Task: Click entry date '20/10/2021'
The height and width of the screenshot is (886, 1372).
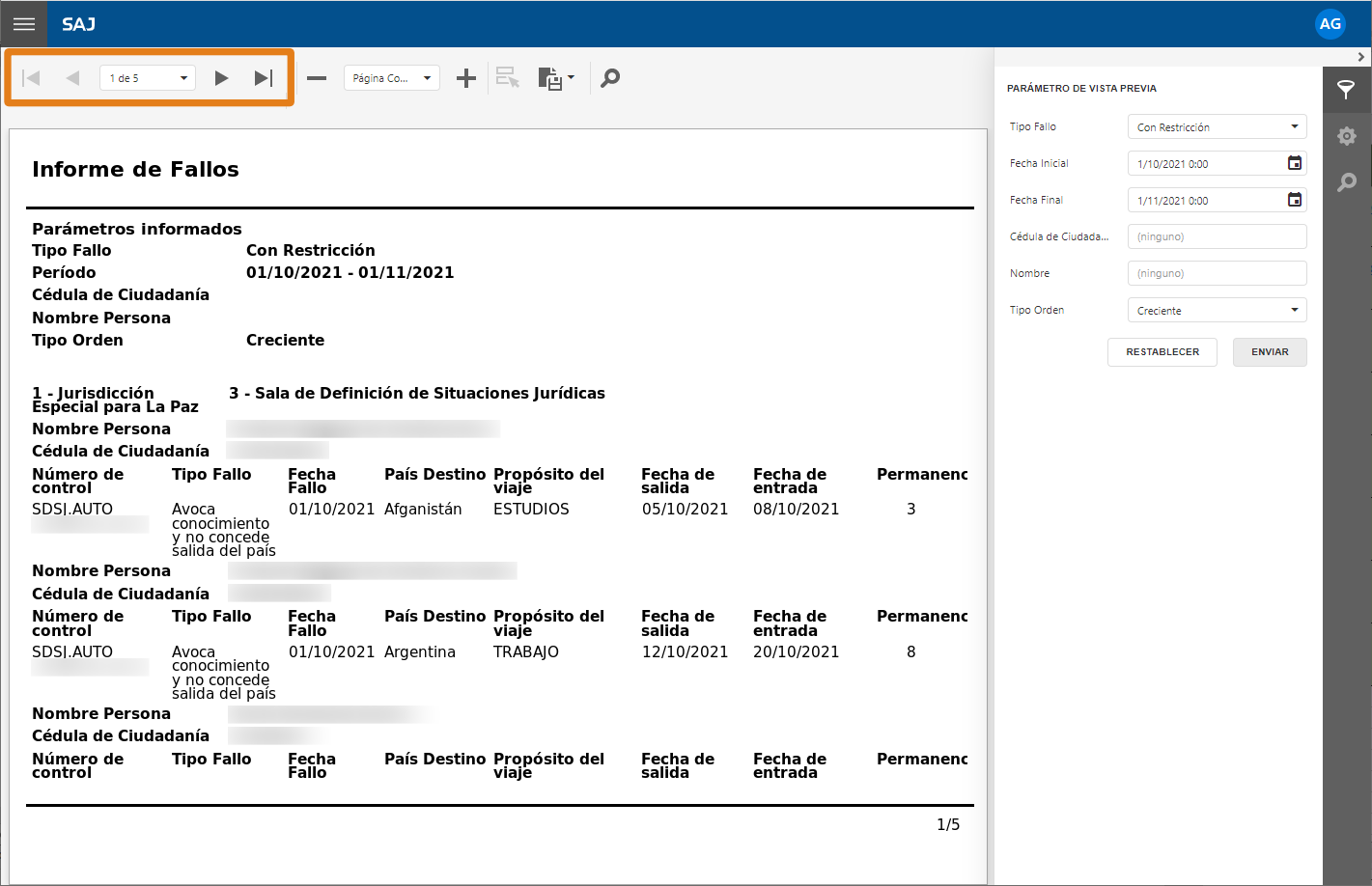Action: 797,651
